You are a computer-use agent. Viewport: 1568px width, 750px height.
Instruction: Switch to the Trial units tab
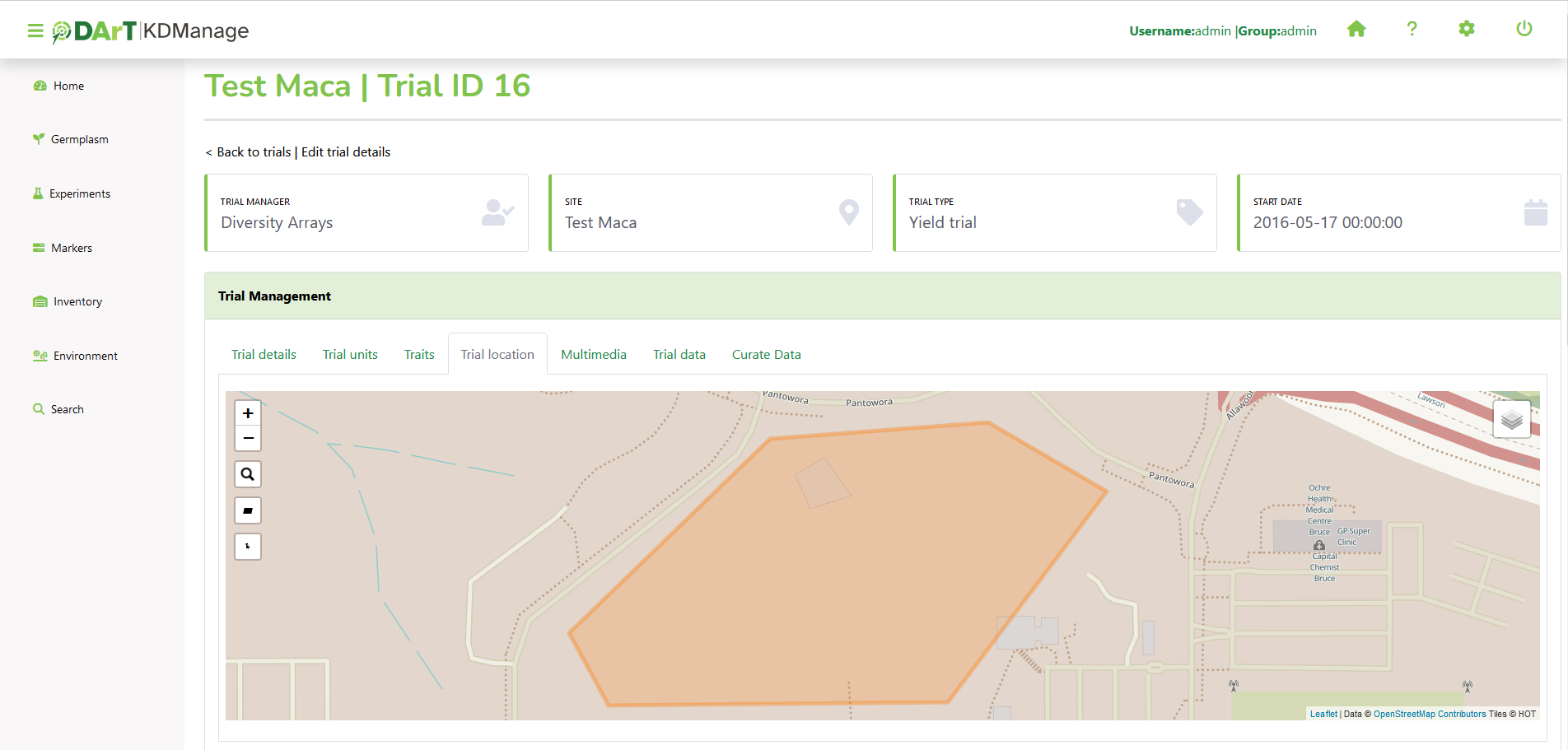click(350, 355)
